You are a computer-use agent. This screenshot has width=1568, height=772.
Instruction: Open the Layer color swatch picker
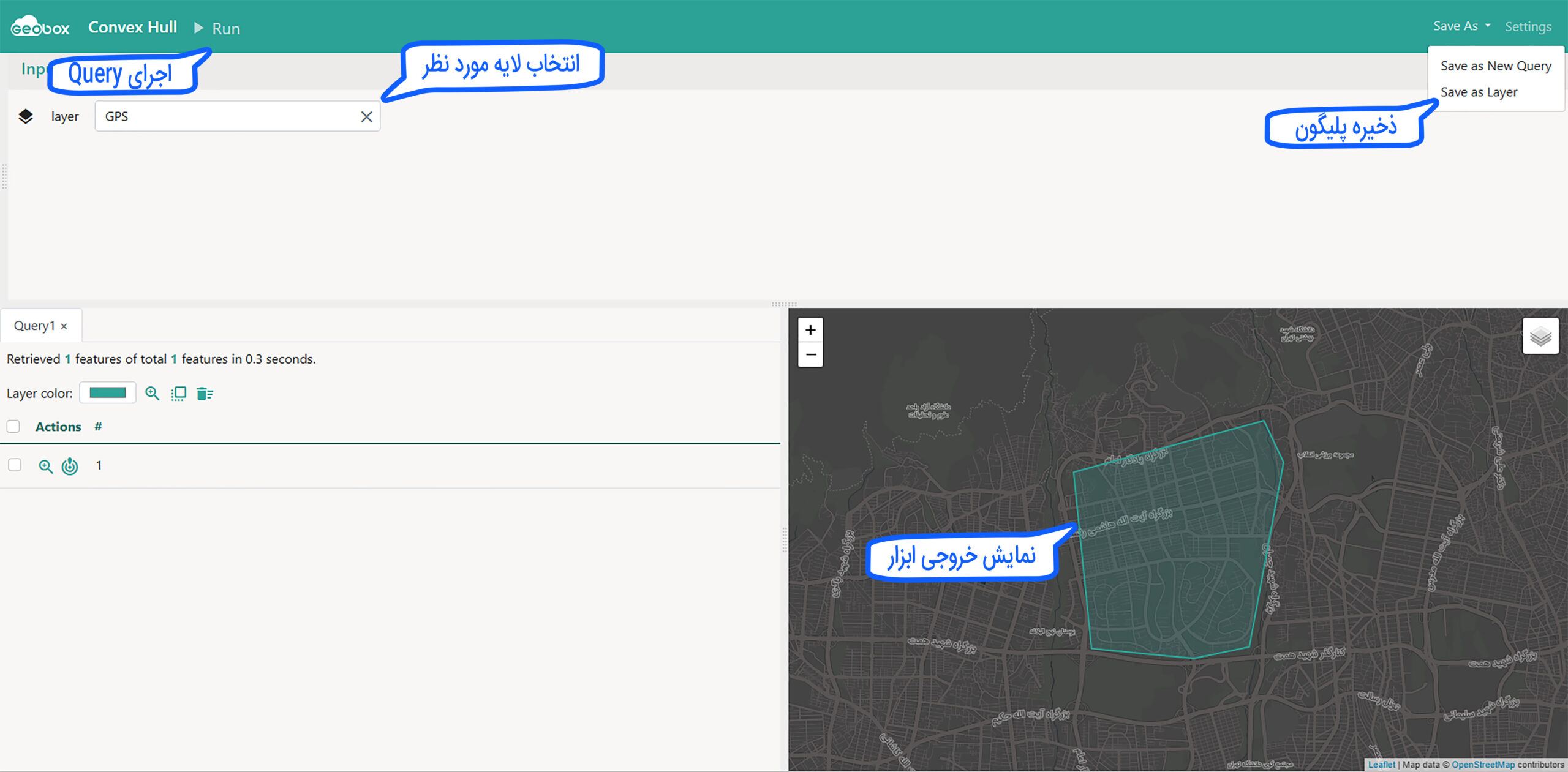click(108, 393)
